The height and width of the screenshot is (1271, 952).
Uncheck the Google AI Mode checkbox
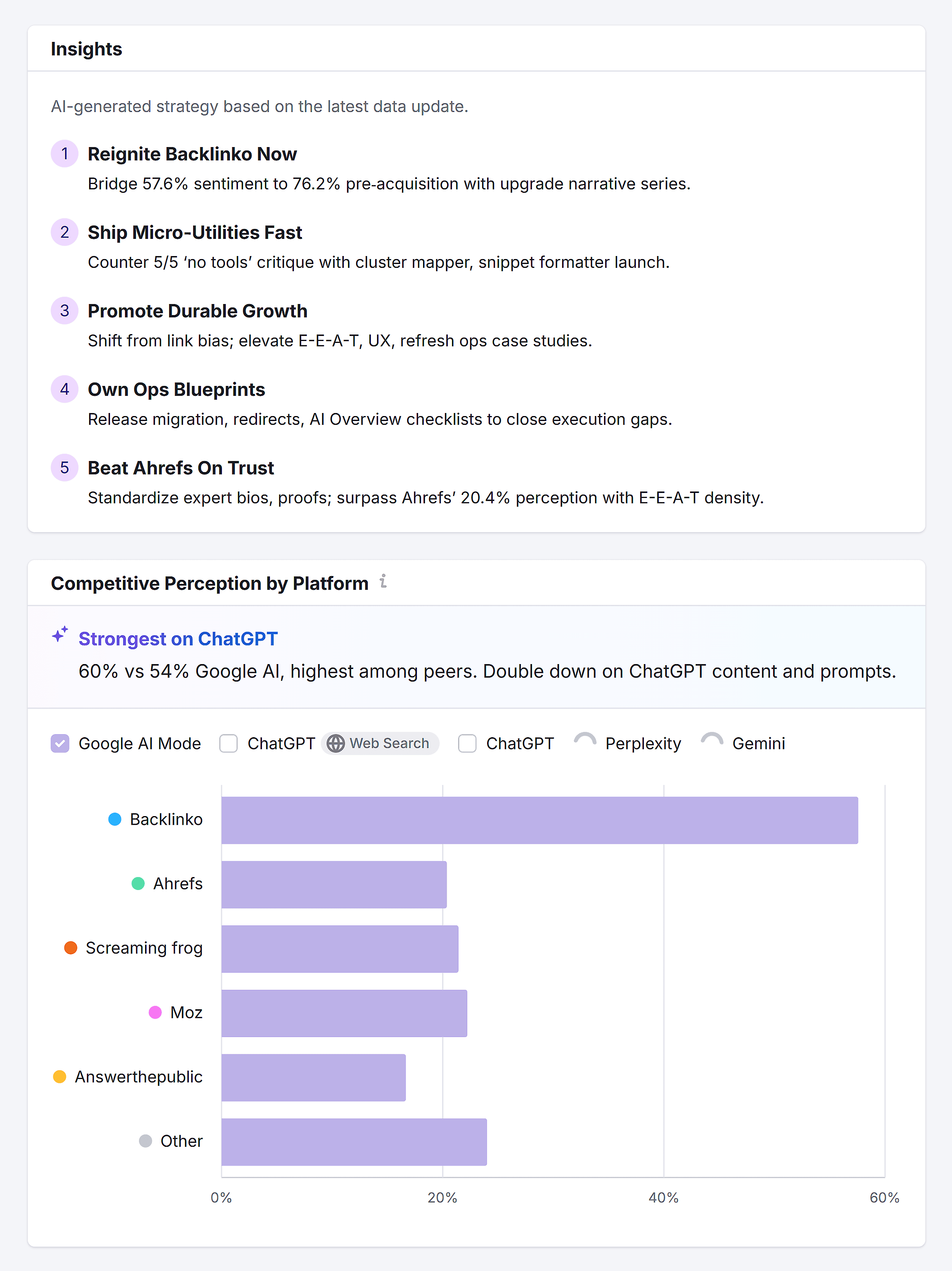tap(60, 743)
